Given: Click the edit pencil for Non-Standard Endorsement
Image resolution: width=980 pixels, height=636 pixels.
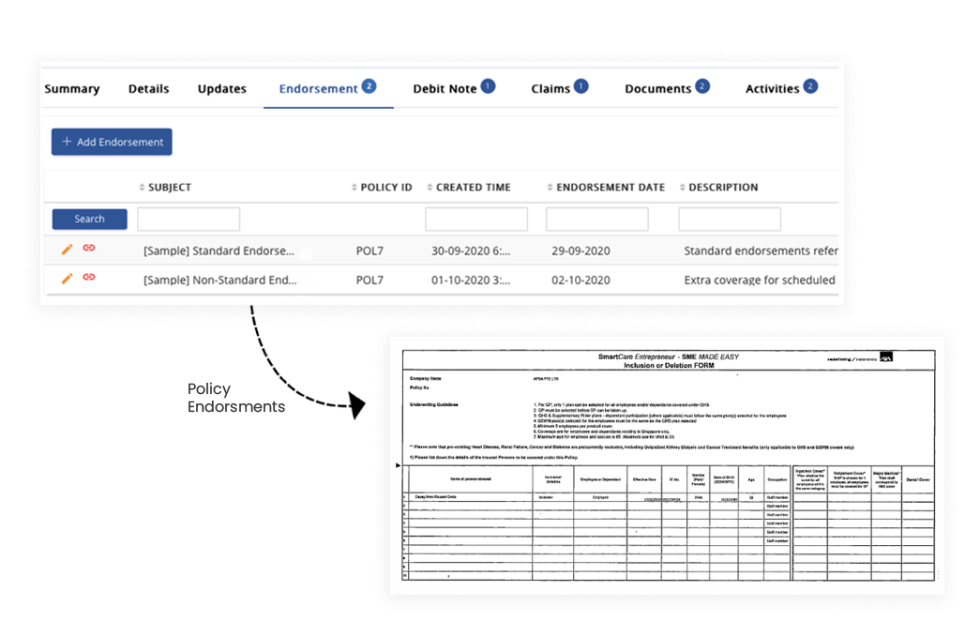Looking at the screenshot, I should (x=68, y=279).
